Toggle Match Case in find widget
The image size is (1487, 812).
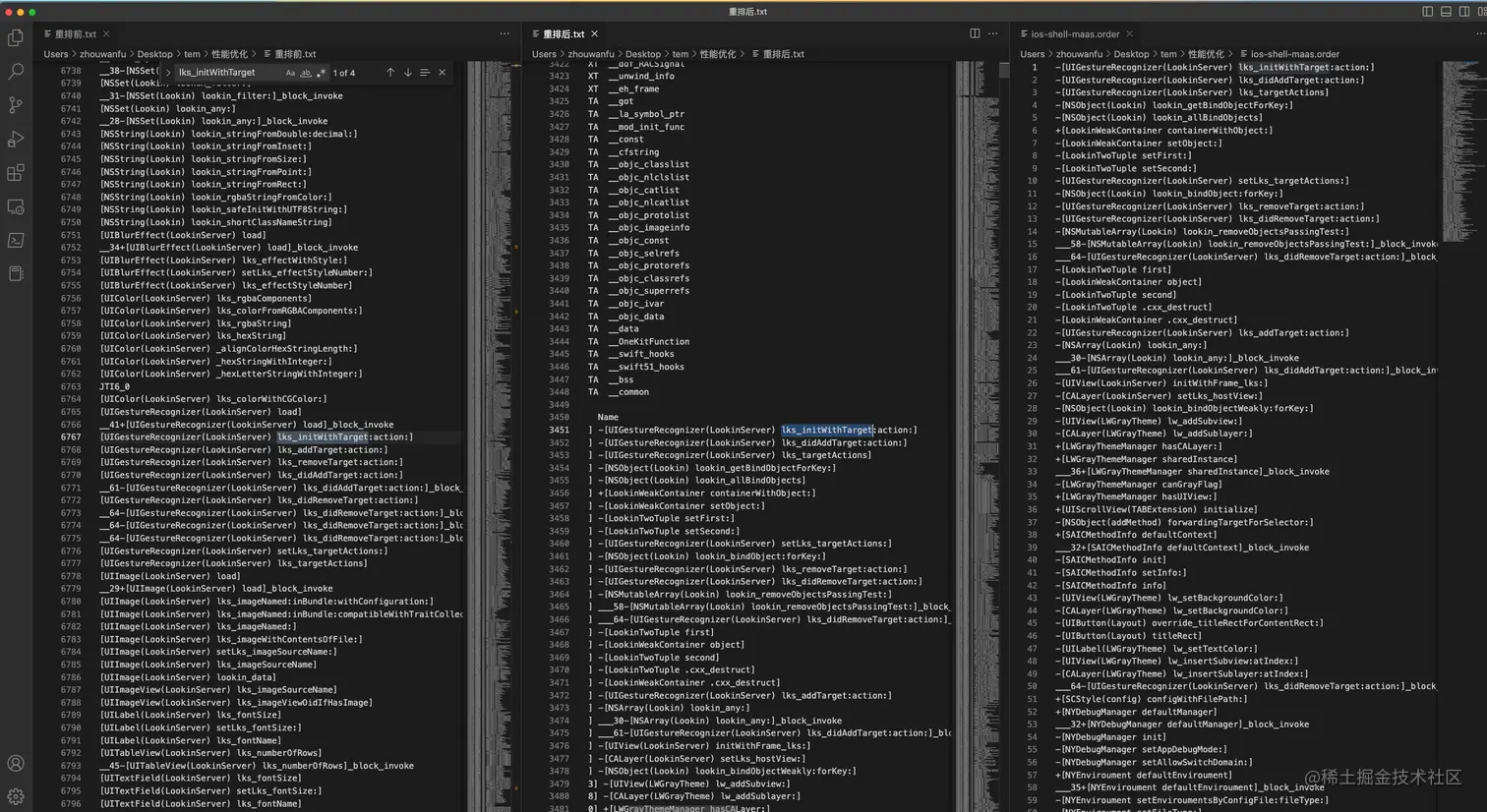point(290,73)
